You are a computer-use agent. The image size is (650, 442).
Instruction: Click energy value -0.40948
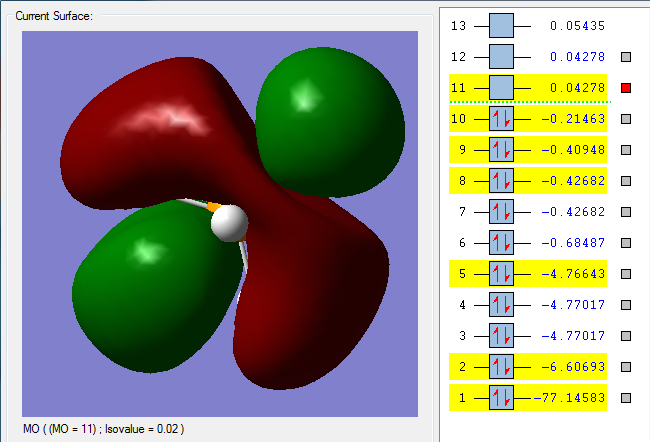(573, 150)
